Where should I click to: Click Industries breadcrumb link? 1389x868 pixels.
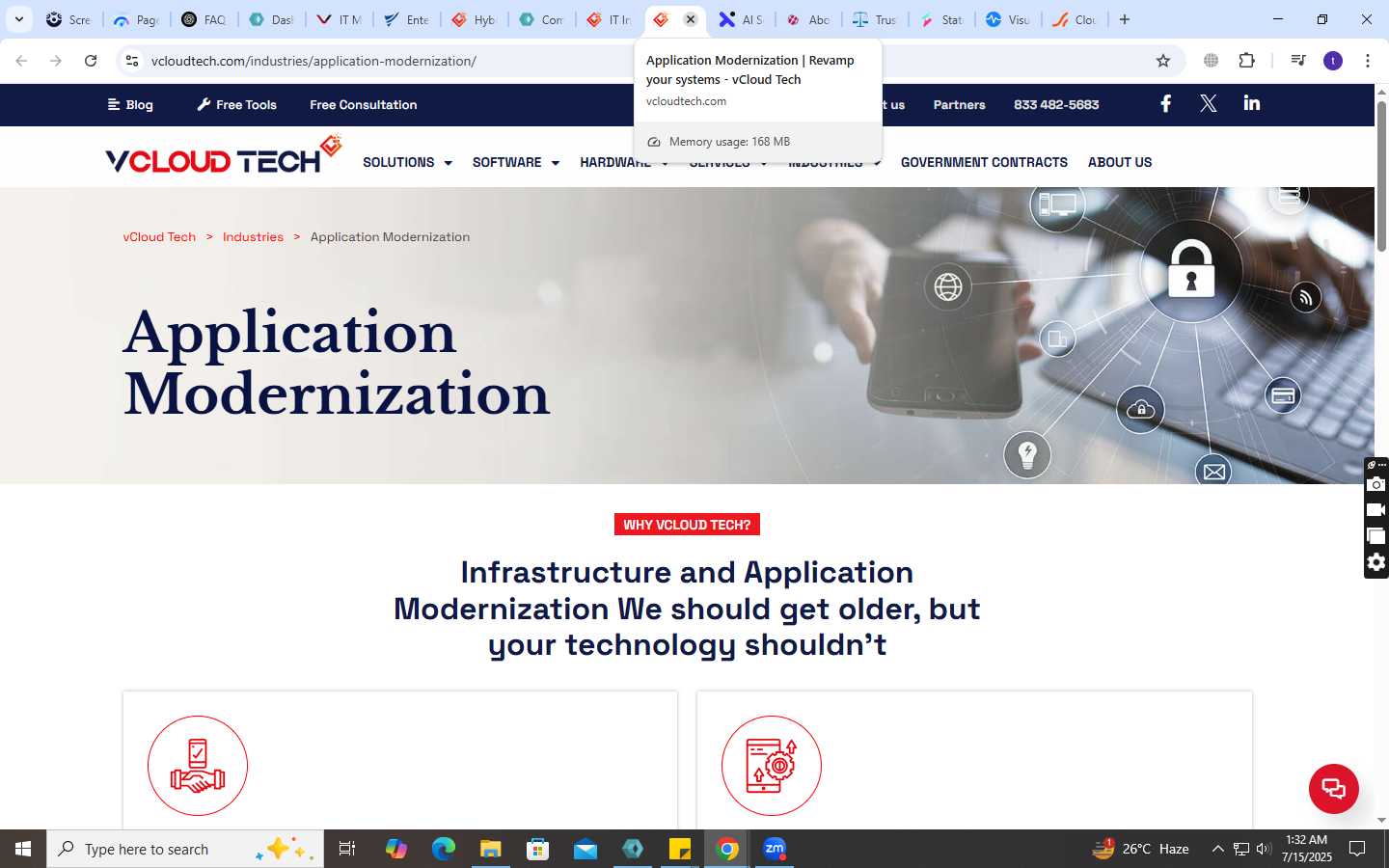click(x=253, y=236)
